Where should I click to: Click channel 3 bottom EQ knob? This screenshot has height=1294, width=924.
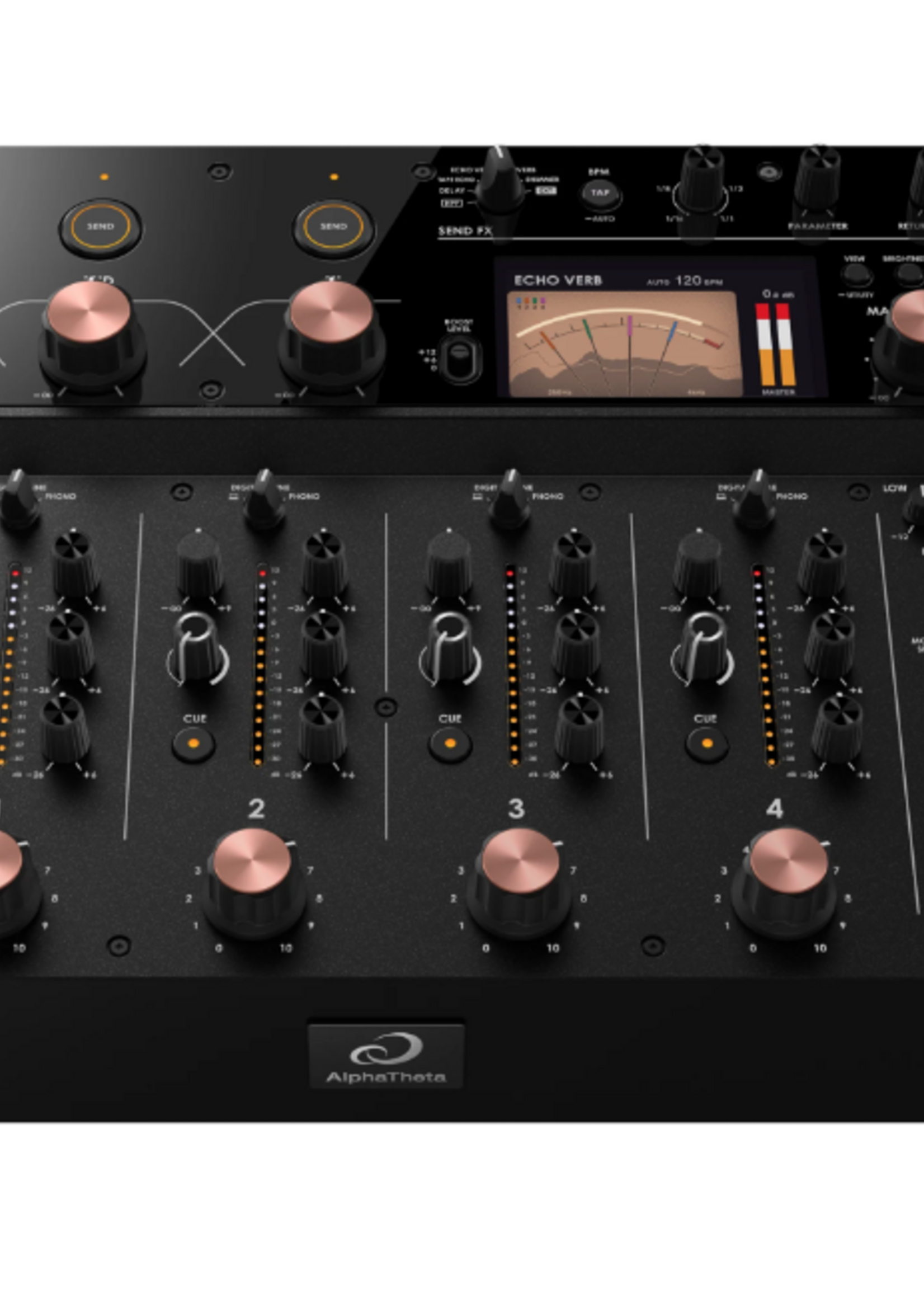tap(580, 728)
